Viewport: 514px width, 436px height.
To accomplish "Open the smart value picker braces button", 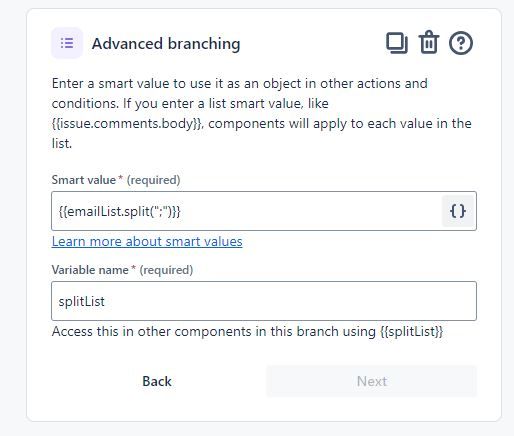I will click(x=458, y=211).
